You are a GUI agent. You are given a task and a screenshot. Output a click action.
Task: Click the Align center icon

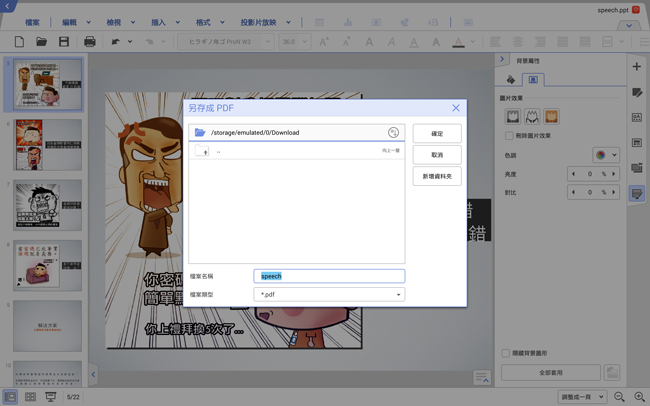pyautogui.click(x=518, y=41)
